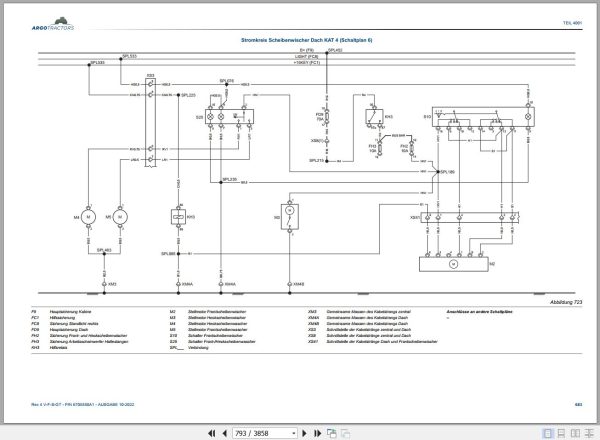Click the go to next view icon
The width and height of the screenshot is (600, 440).
coord(345,433)
